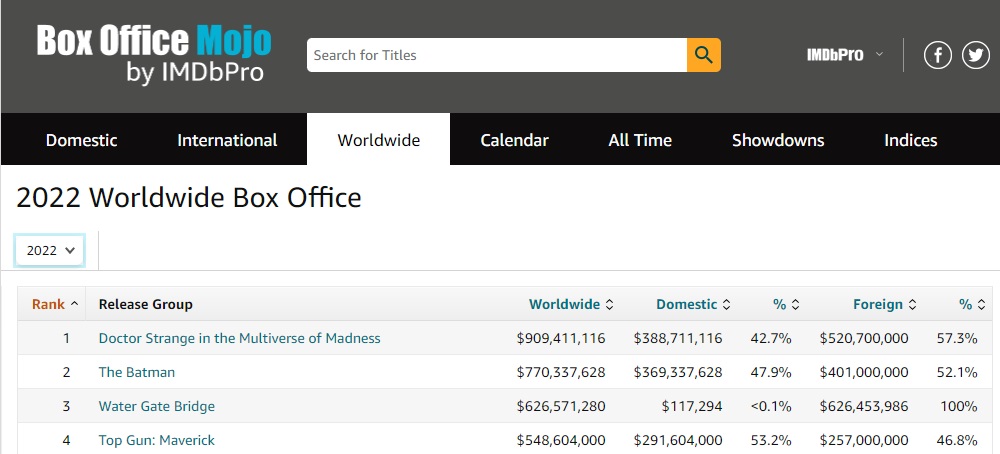Open the 2022 year dropdown
1000x454 pixels.
pos(50,251)
